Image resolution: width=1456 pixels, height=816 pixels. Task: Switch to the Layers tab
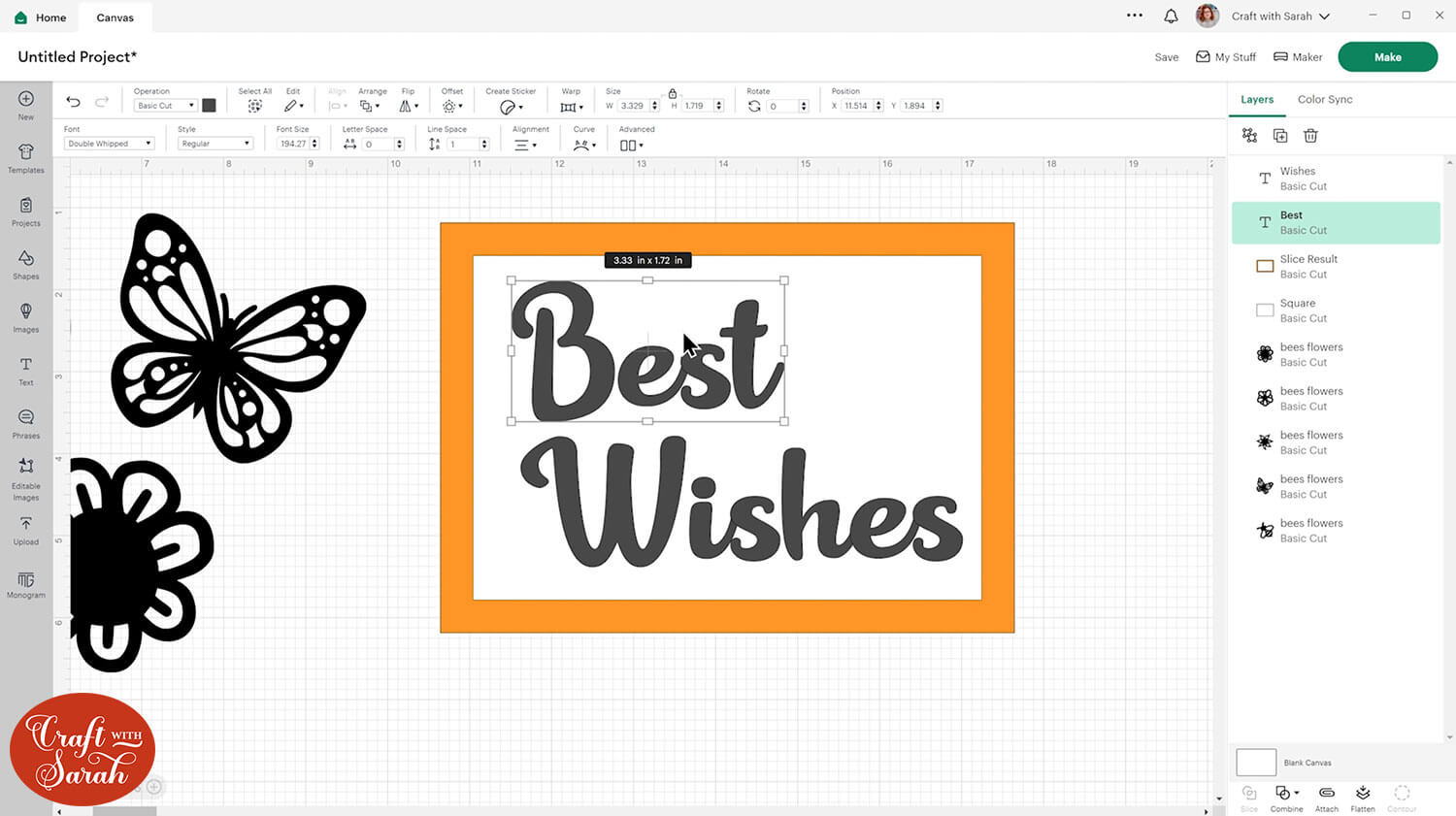pos(1257,99)
